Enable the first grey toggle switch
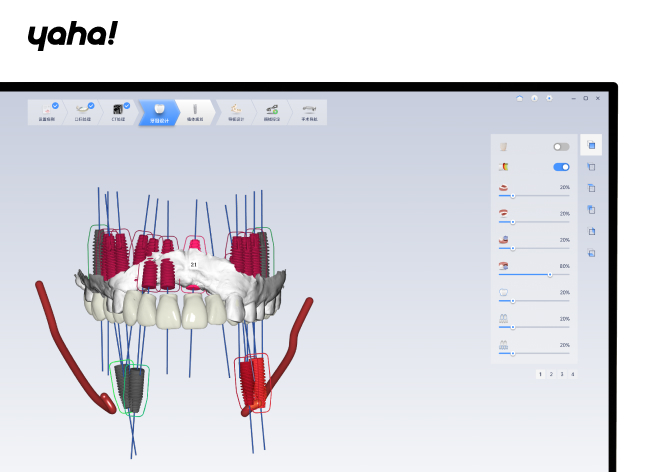672x472 pixels. pyautogui.click(x=561, y=146)
